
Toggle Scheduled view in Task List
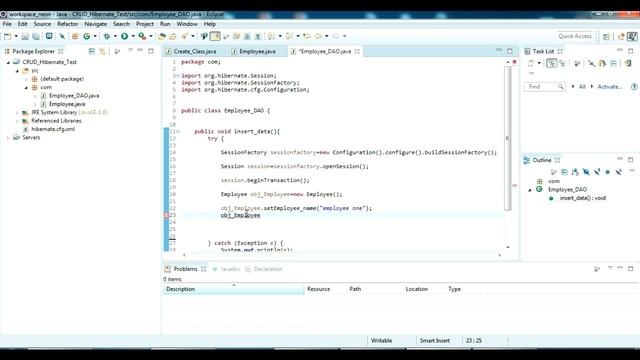pos(562,63)
